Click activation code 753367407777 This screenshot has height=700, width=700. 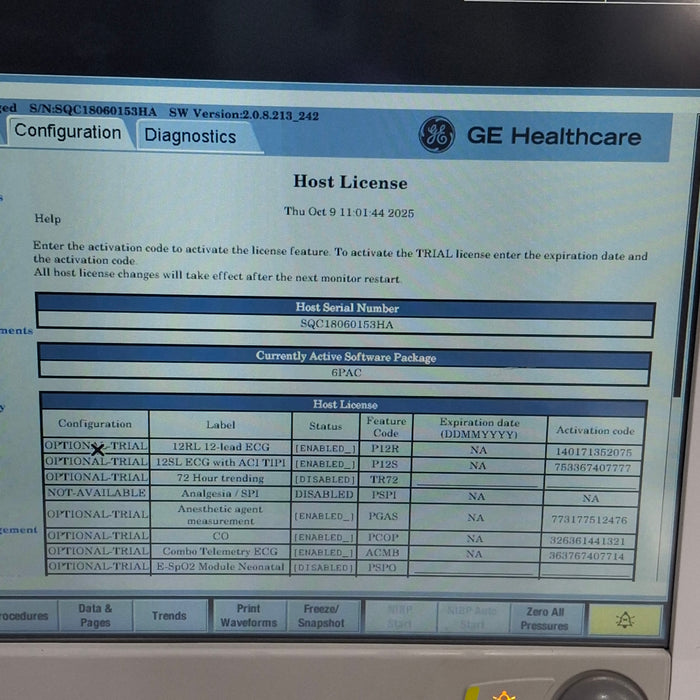point(592,467)
